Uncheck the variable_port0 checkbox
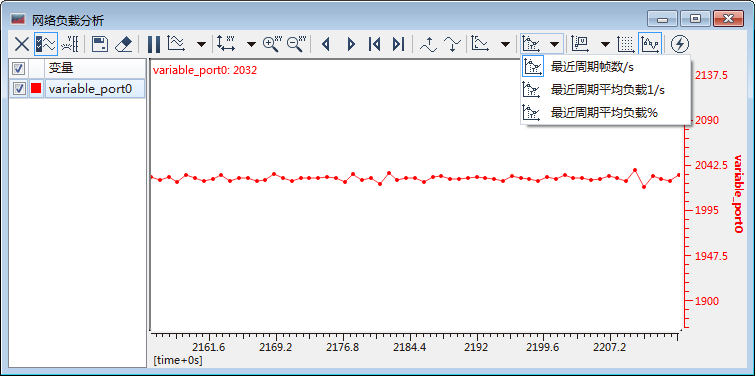This screenshot has height=376, width=755. (19, 89)
